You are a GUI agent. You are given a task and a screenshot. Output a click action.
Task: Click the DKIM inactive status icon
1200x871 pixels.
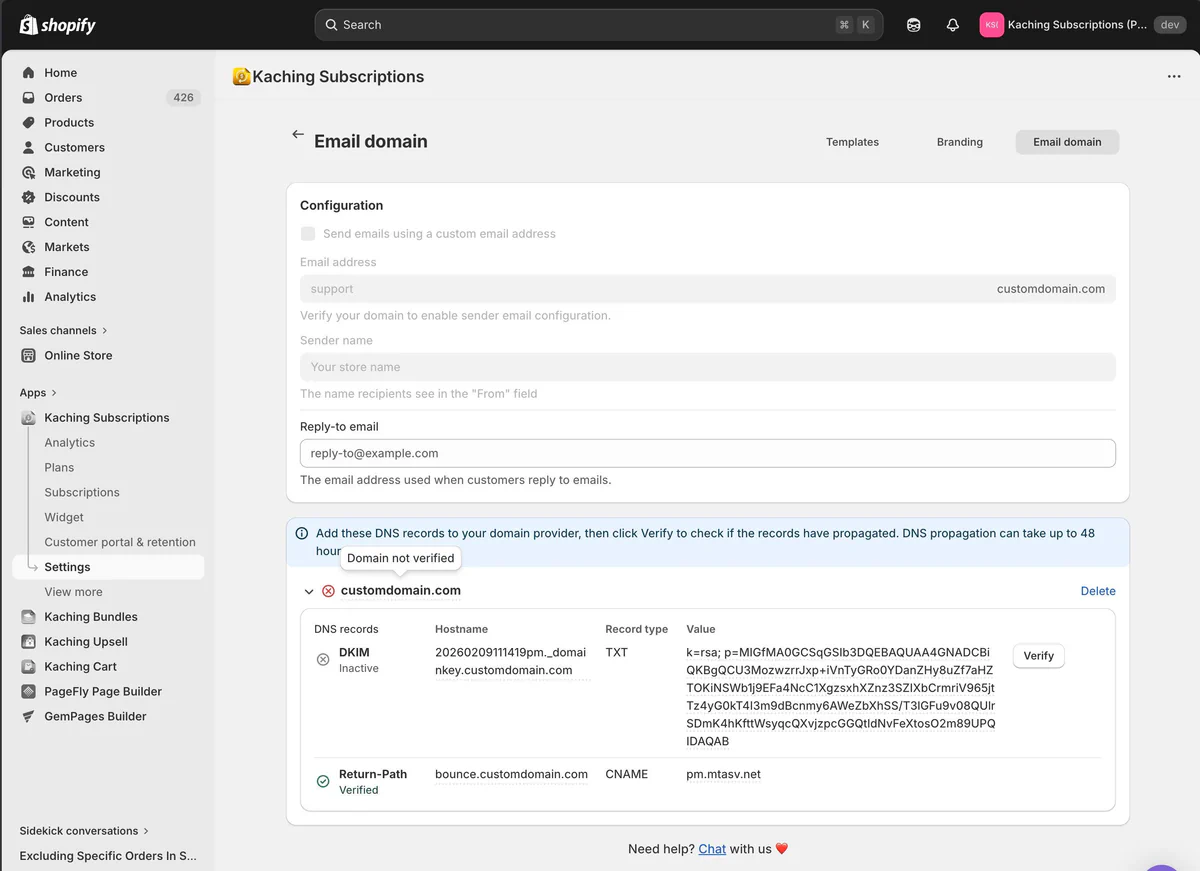323,660
